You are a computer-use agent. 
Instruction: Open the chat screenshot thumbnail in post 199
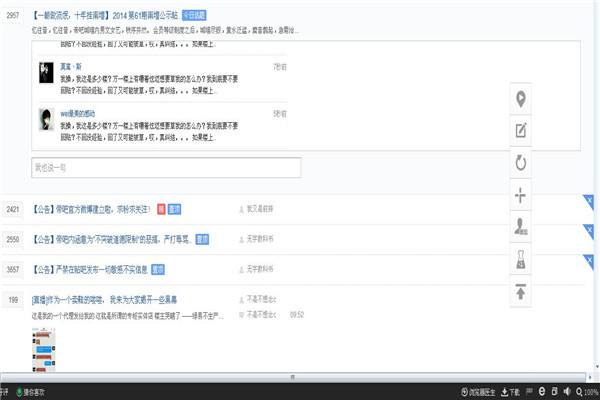[x=44, y=350]
